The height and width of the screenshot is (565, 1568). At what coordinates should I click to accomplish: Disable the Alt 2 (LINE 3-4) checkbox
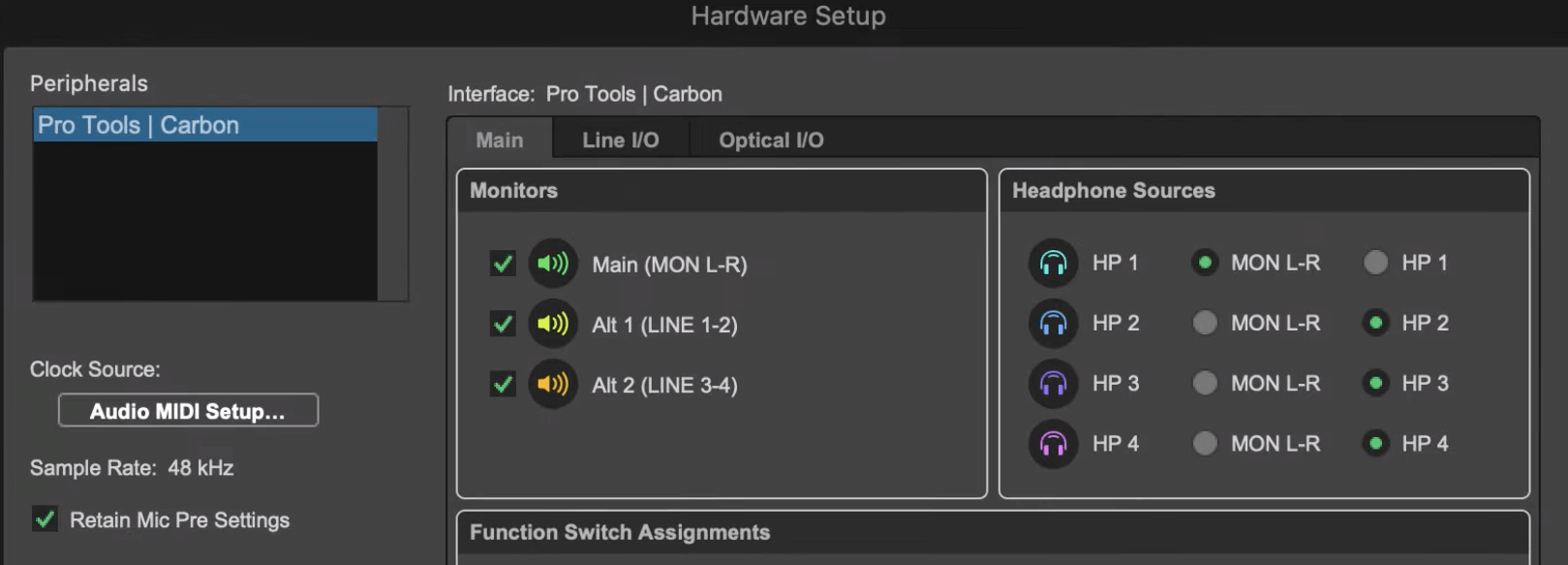[503, 384]
